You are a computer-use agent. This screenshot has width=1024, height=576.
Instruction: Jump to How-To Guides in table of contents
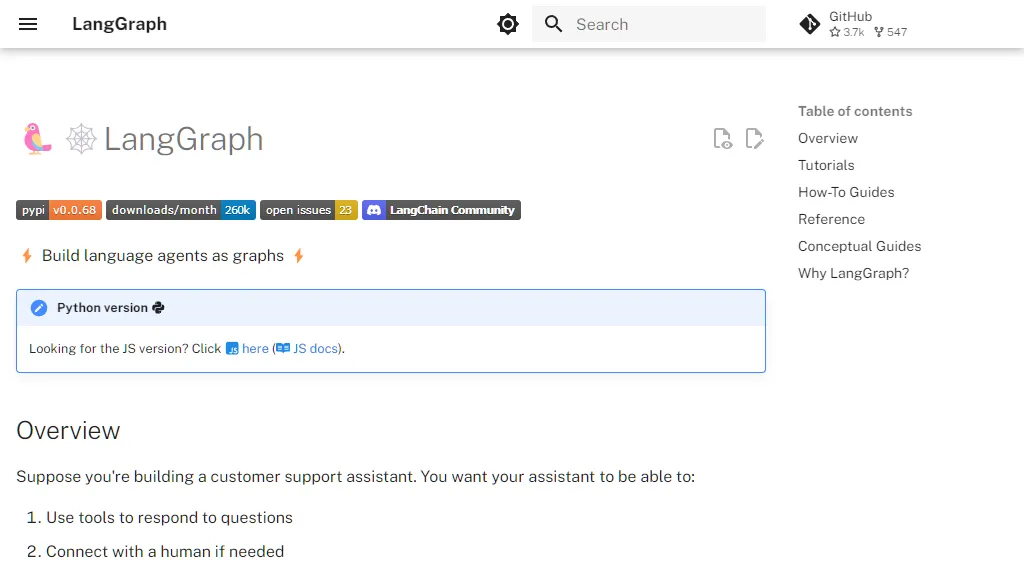(x=846, y=193)
